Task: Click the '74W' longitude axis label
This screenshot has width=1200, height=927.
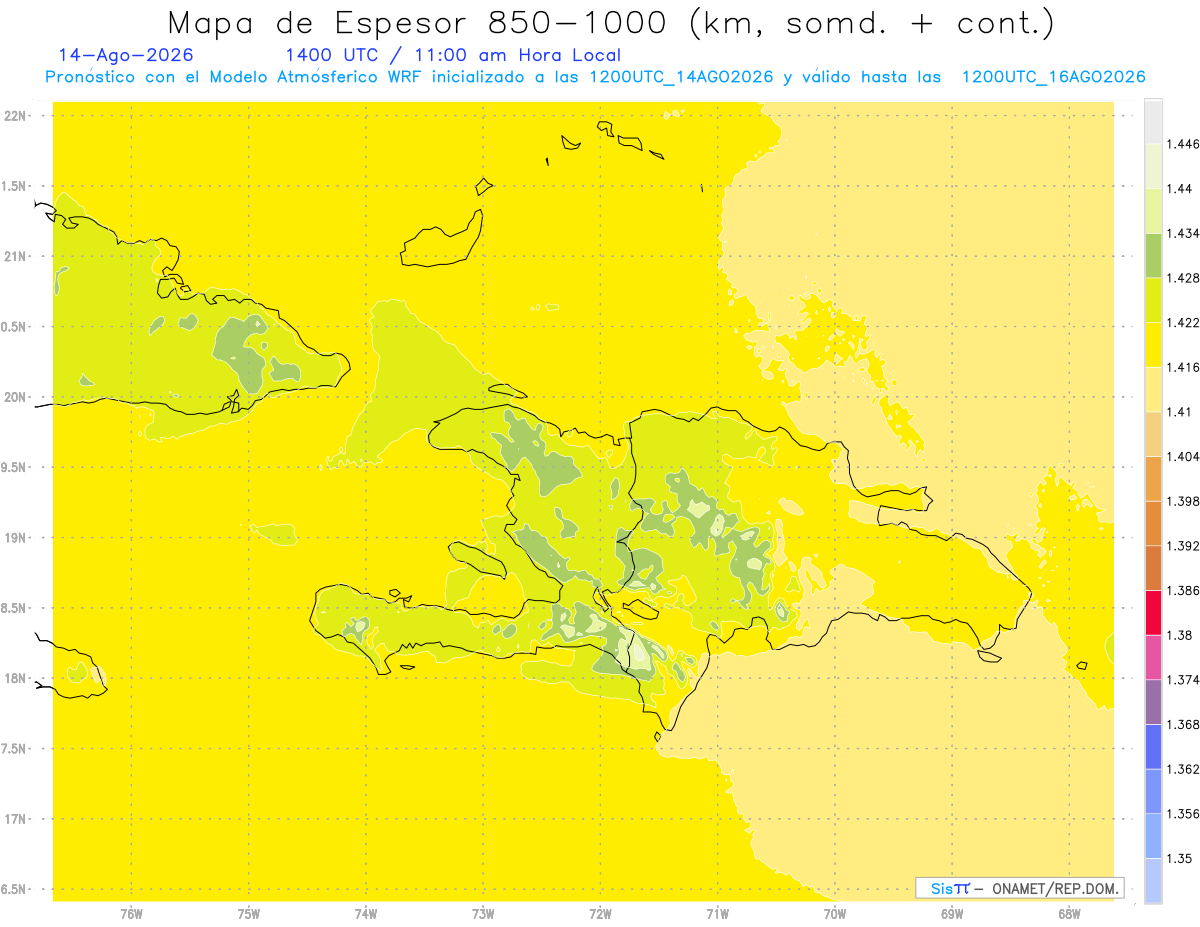Action: coord(366,914)
